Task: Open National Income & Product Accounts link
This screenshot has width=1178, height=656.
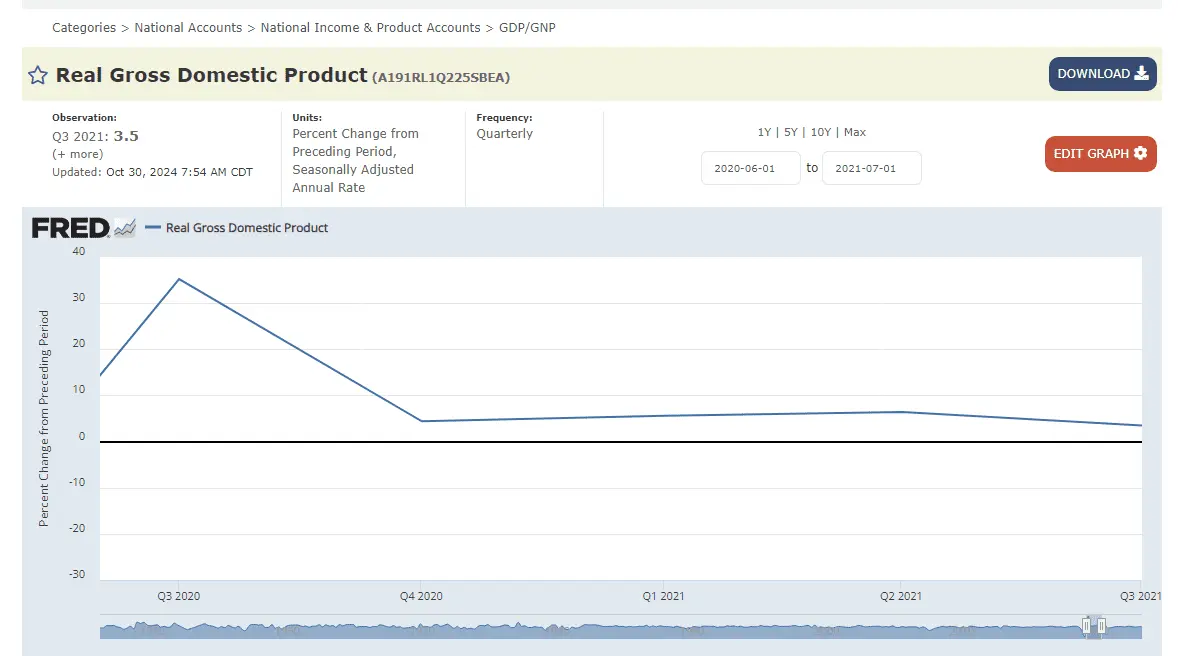Action: tap(370, 28)
